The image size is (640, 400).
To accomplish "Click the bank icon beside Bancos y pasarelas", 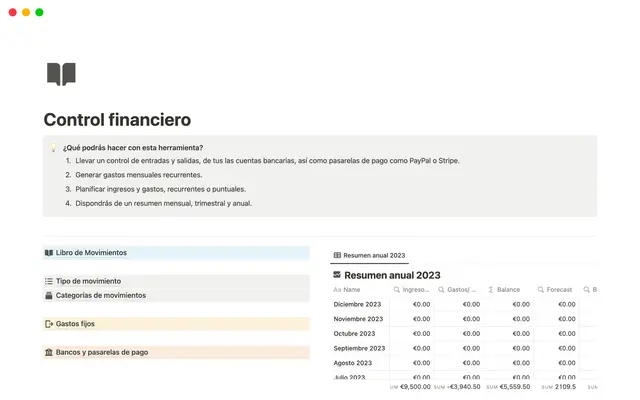I will click(x=49, y=352).
